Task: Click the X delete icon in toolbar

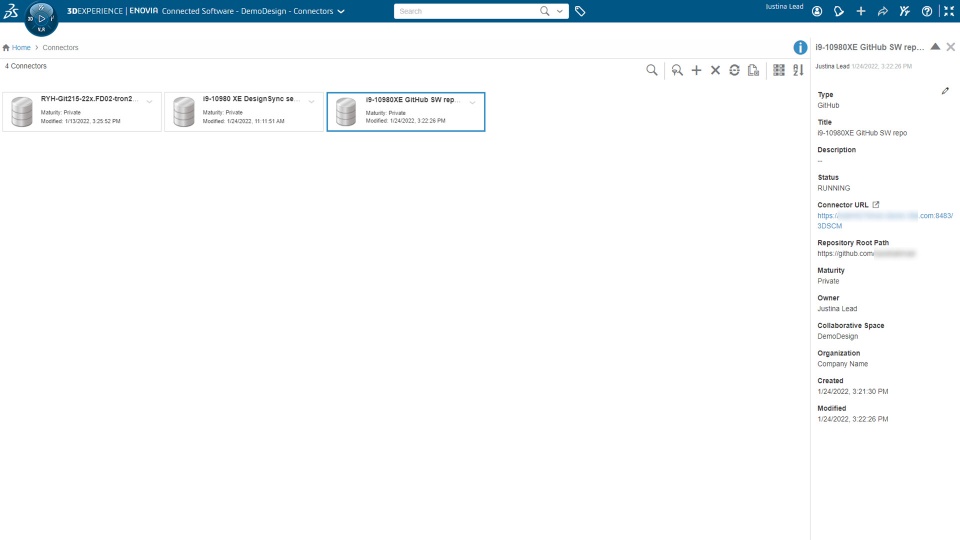Action: click(x=715, y=70)
